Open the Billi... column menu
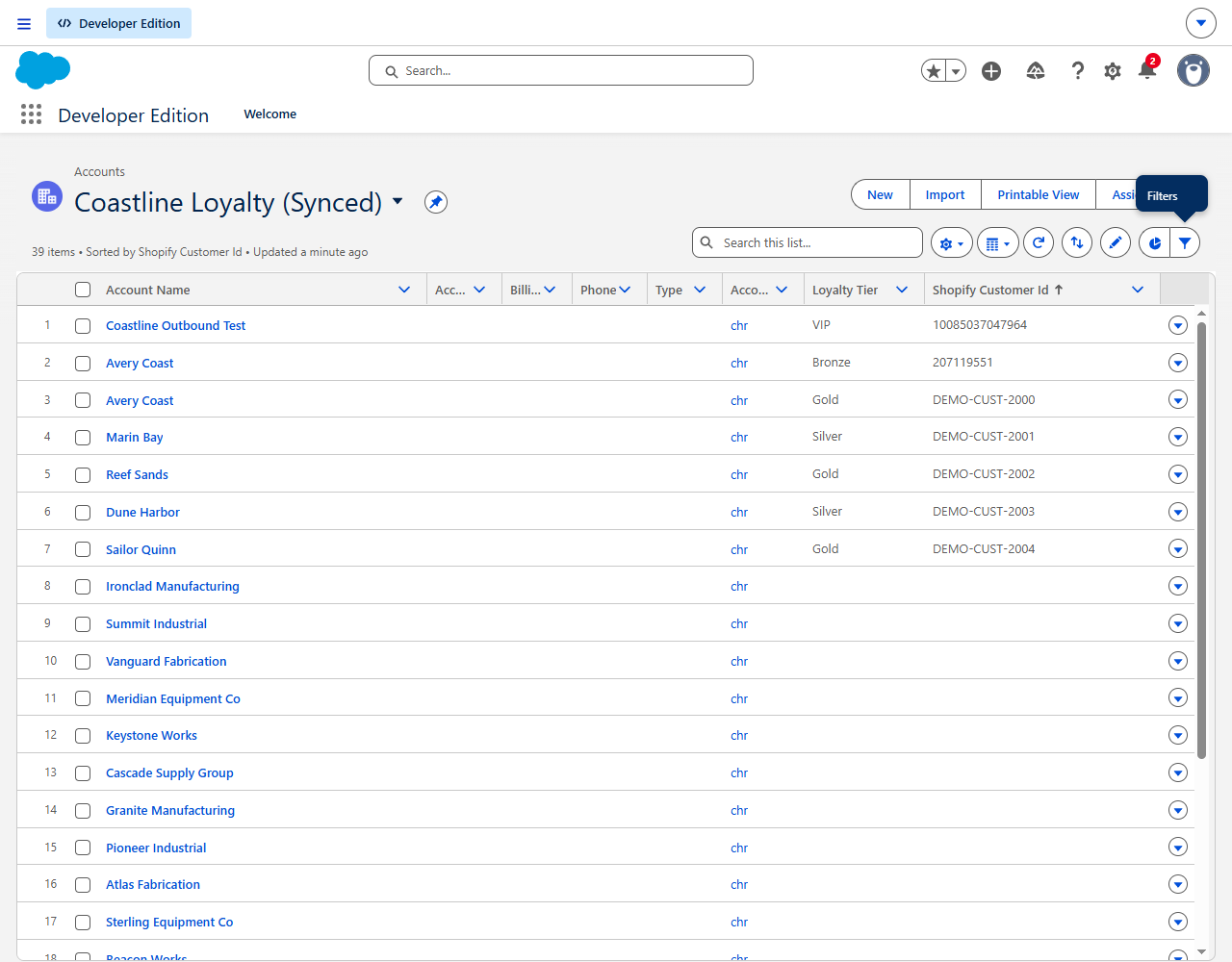Viewport: 1232px width, 962px height. (550, 290)
